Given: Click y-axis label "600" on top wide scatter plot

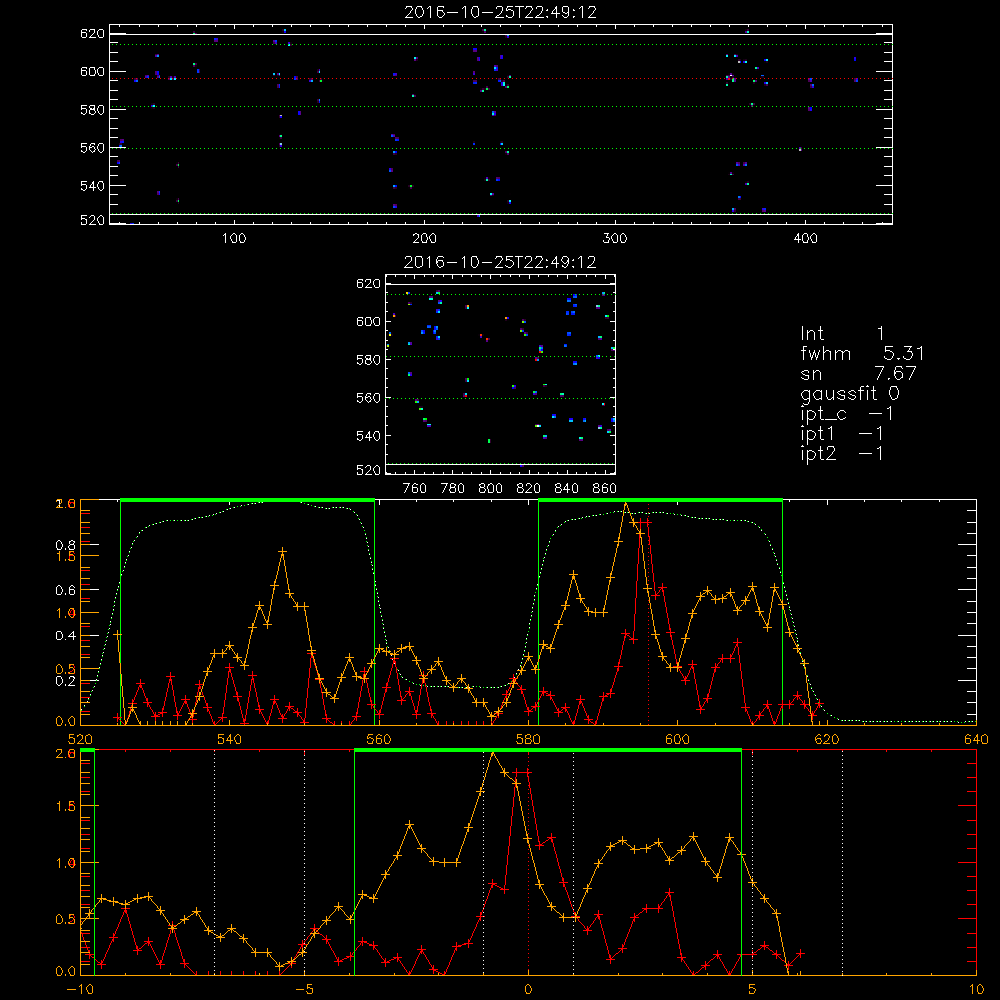Looking at the screenshot, I should tap(92, 71).
